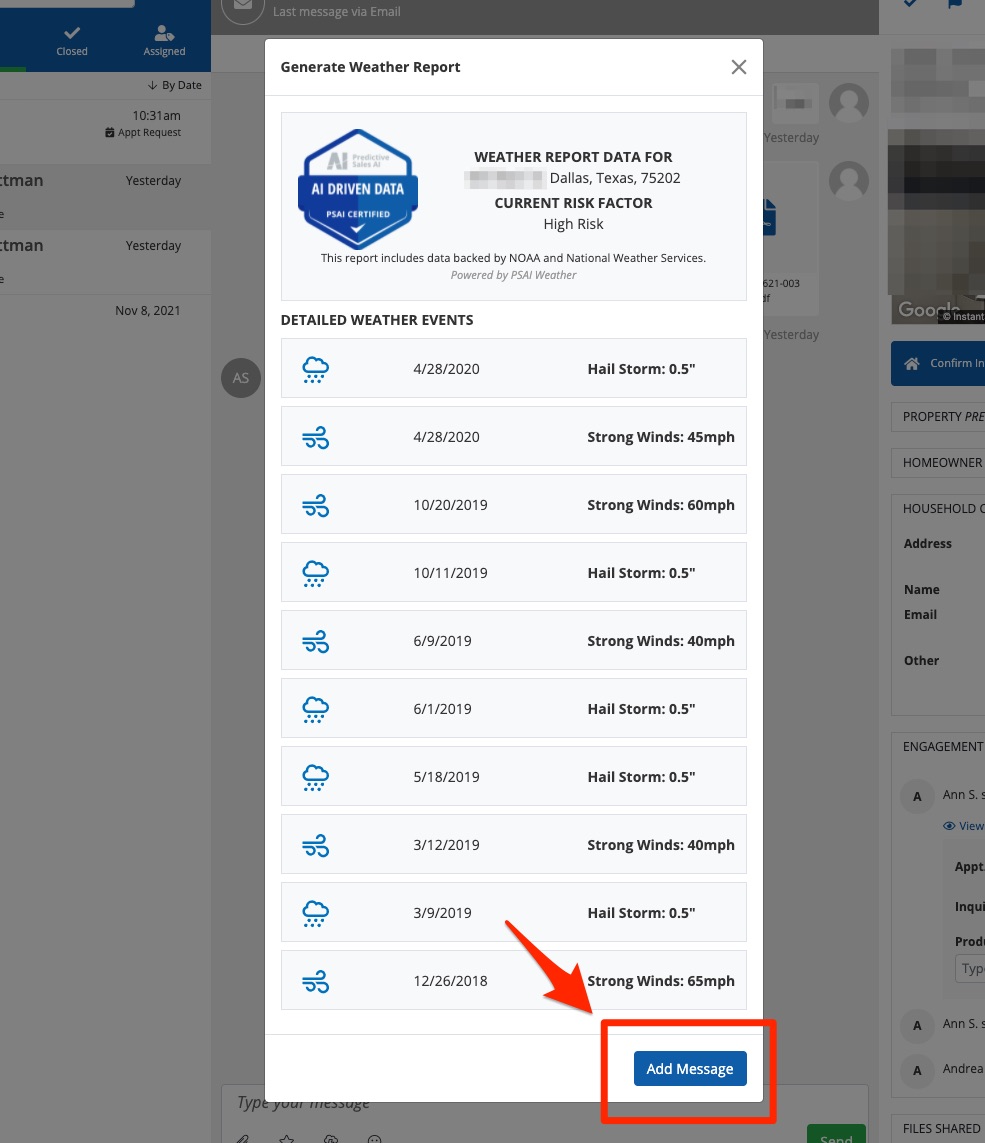Click the PSAI Certified AI Driven Data badge

click(x=357, y=190)
